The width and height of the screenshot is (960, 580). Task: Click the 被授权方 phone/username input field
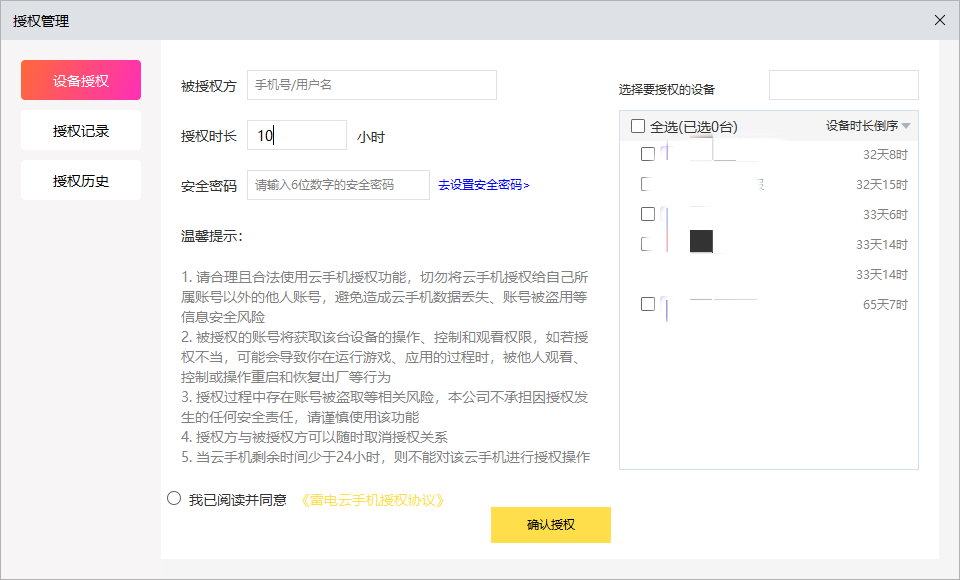[x=371, y=85]
